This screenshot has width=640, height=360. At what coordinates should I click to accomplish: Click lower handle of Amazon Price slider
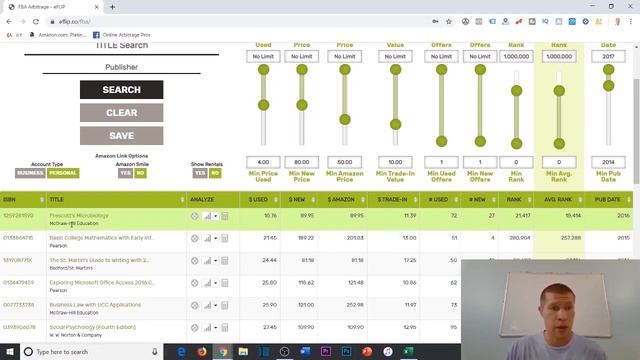pos(345,120)
